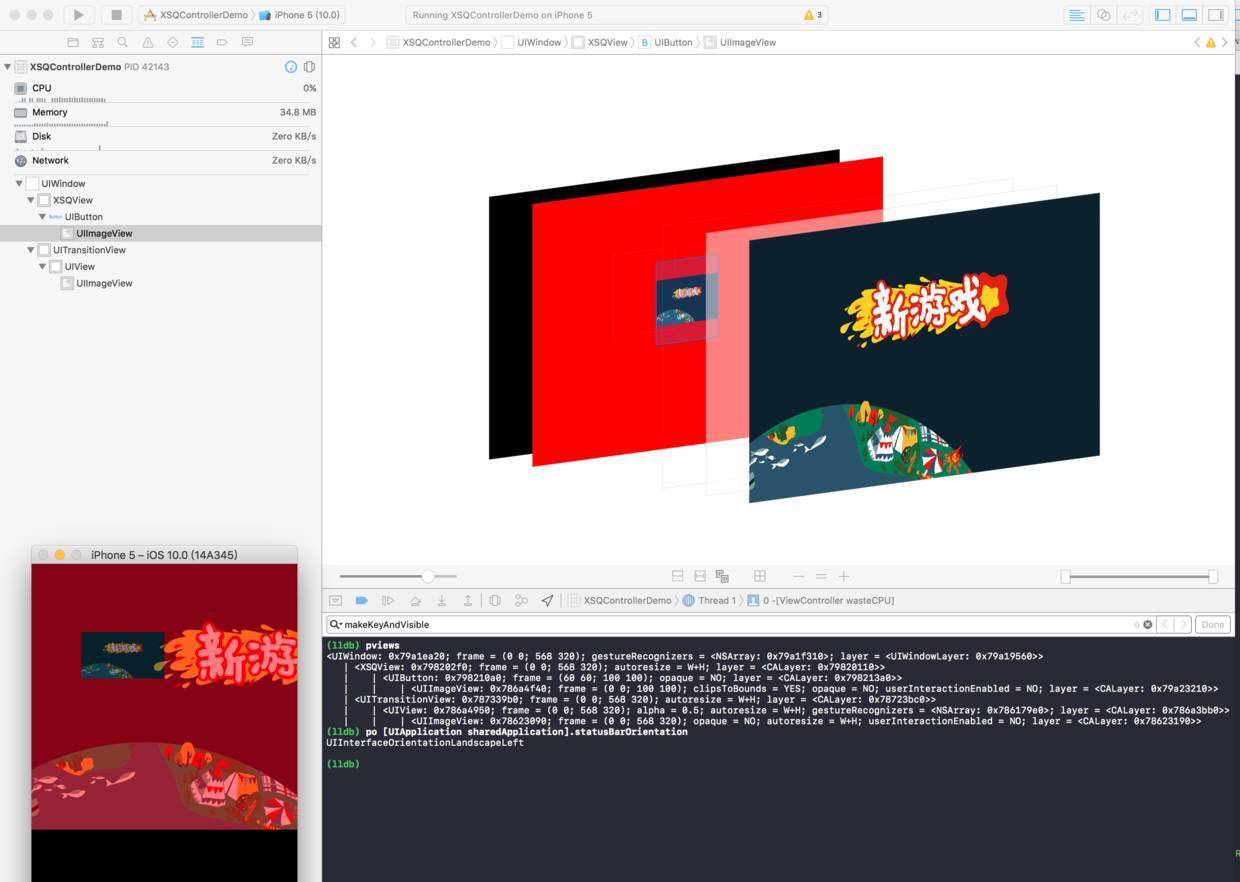
Task: Open the Debug navigator tab icon
Action: 197,42
